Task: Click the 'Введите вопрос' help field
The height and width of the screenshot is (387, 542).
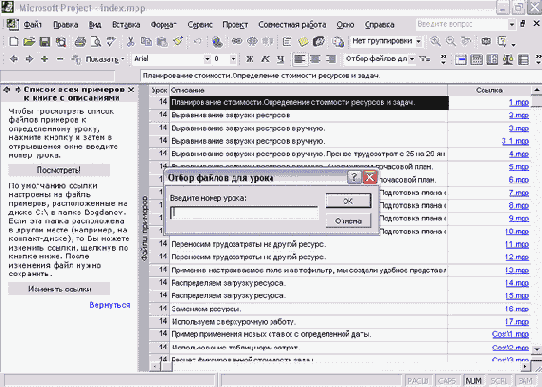Action: 462,24
